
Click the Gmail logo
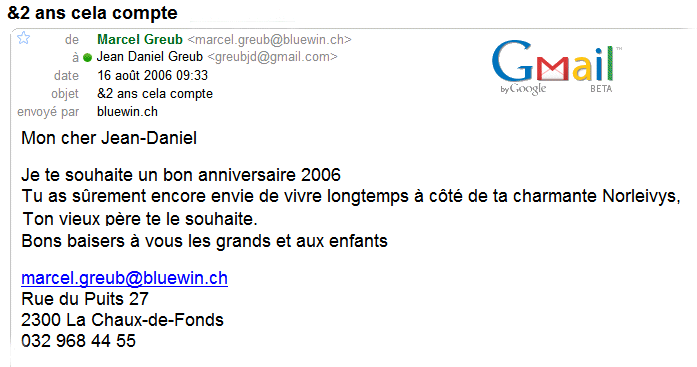click(x=557, y=68)
